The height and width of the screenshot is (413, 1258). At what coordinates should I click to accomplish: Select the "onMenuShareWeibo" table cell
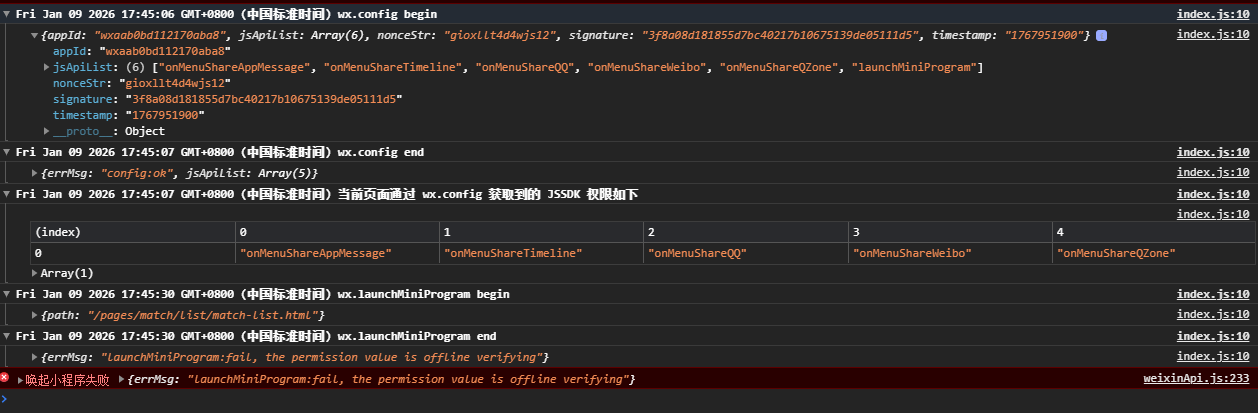pyautogui.click(x=950, y=253)
